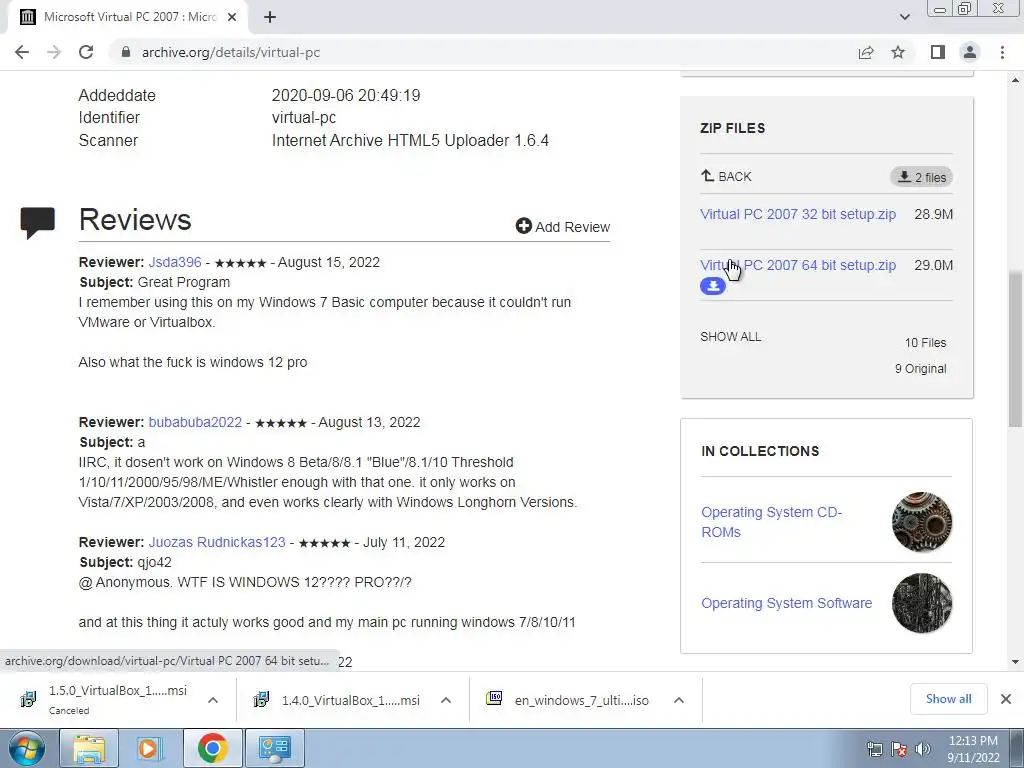Open the Windows Start menu orb

(27, 748)
